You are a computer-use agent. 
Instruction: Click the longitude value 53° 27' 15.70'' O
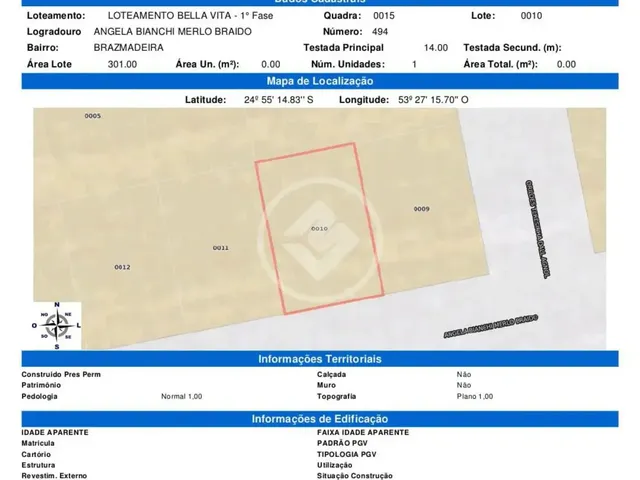click(x=433, y=100)
